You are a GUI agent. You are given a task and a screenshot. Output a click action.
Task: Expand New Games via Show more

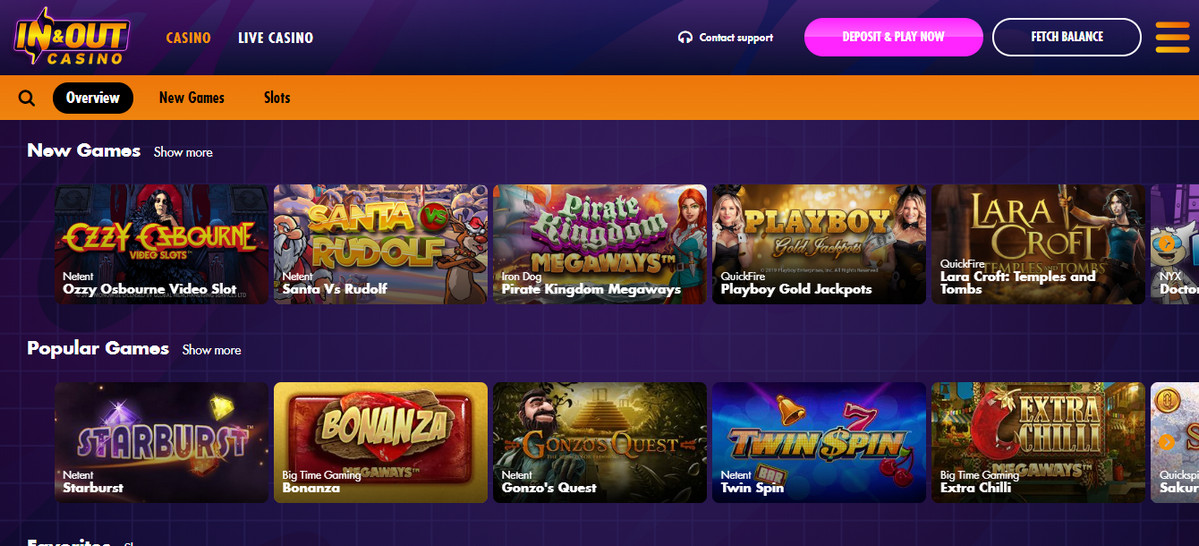tap(183, 152)
